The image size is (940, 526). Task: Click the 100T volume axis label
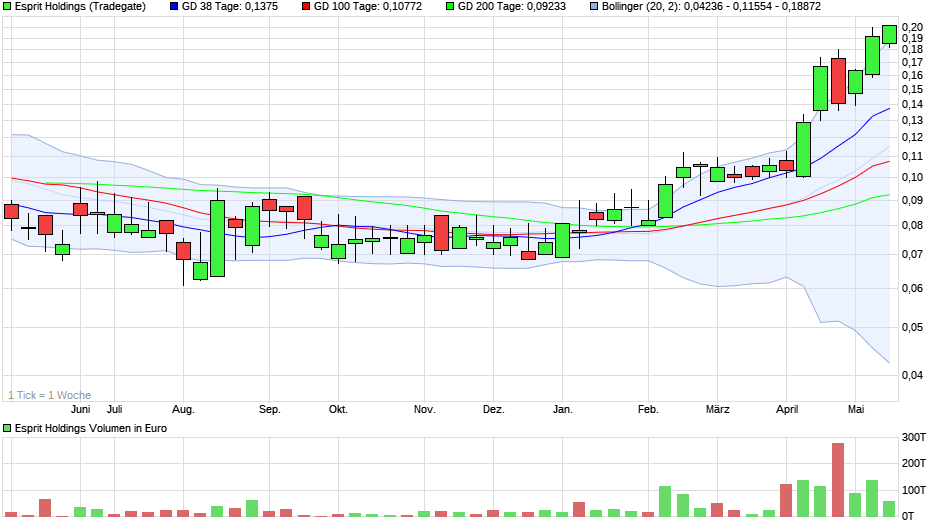coord(914,490)
